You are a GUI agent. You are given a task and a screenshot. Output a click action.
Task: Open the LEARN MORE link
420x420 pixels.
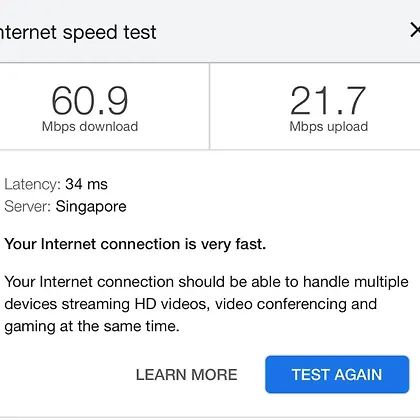click(187, 375)
